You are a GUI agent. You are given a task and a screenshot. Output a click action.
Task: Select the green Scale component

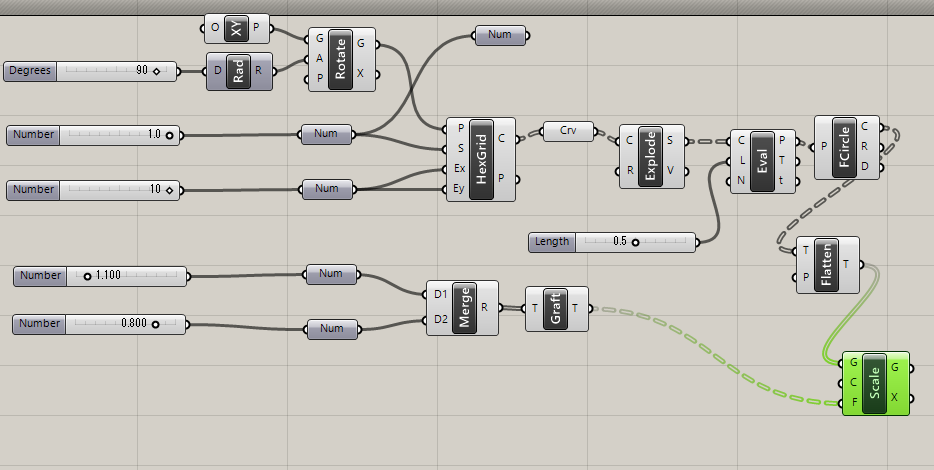pos(875,383)
